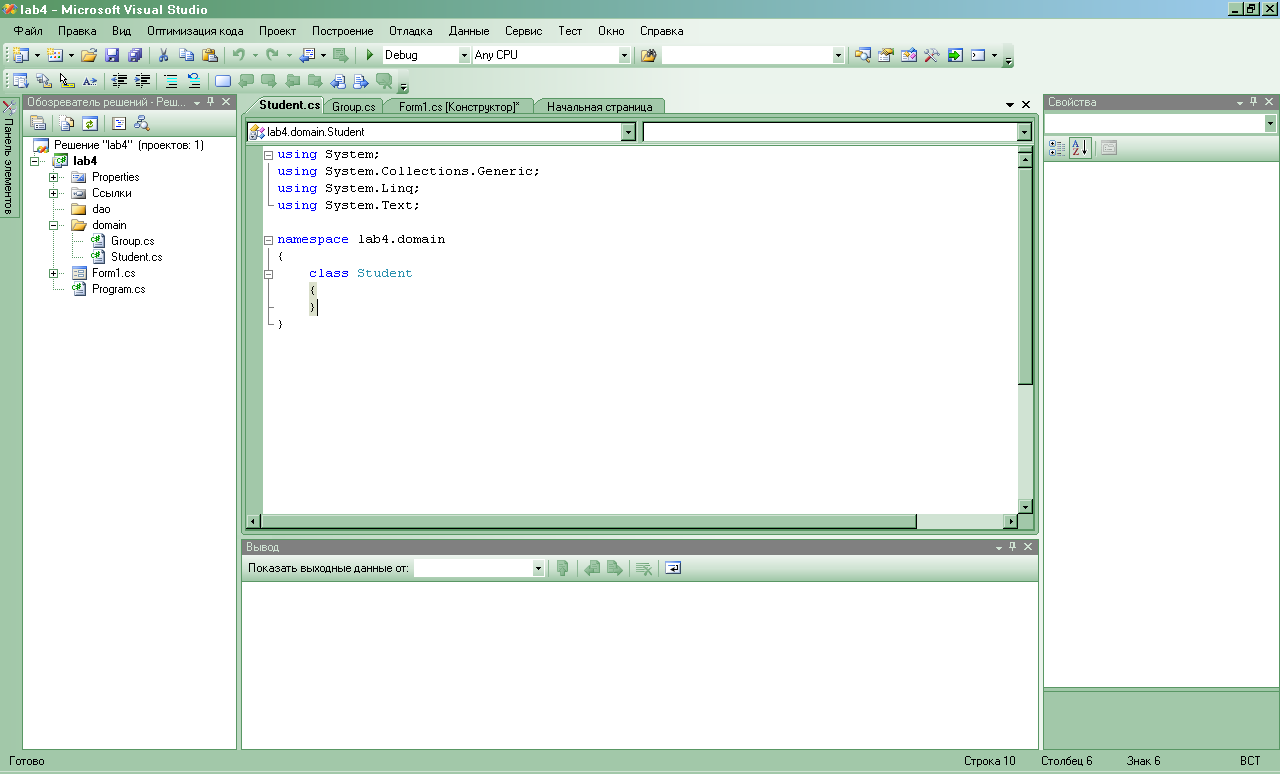Open Solution Explorer toolbar icon

point(862,55)
